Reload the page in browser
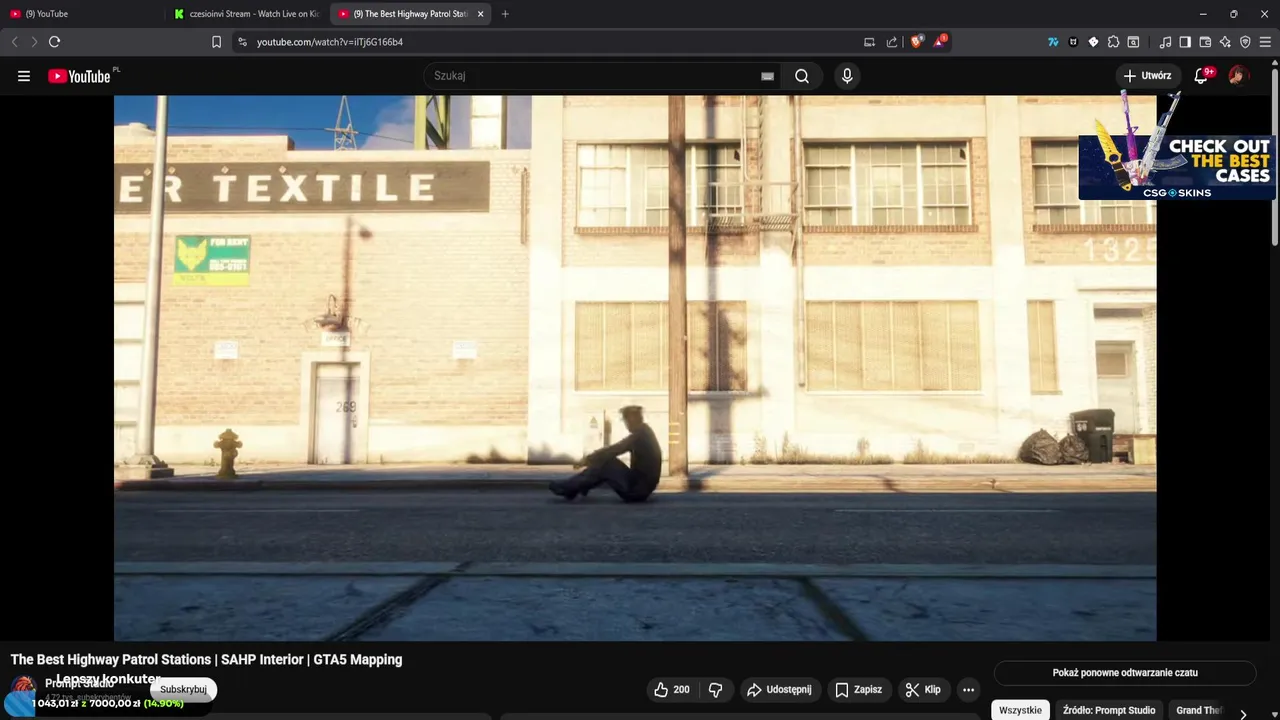The width and height of the screenshot is (1280, 720). pyautogui.click(x=54, y=42)
